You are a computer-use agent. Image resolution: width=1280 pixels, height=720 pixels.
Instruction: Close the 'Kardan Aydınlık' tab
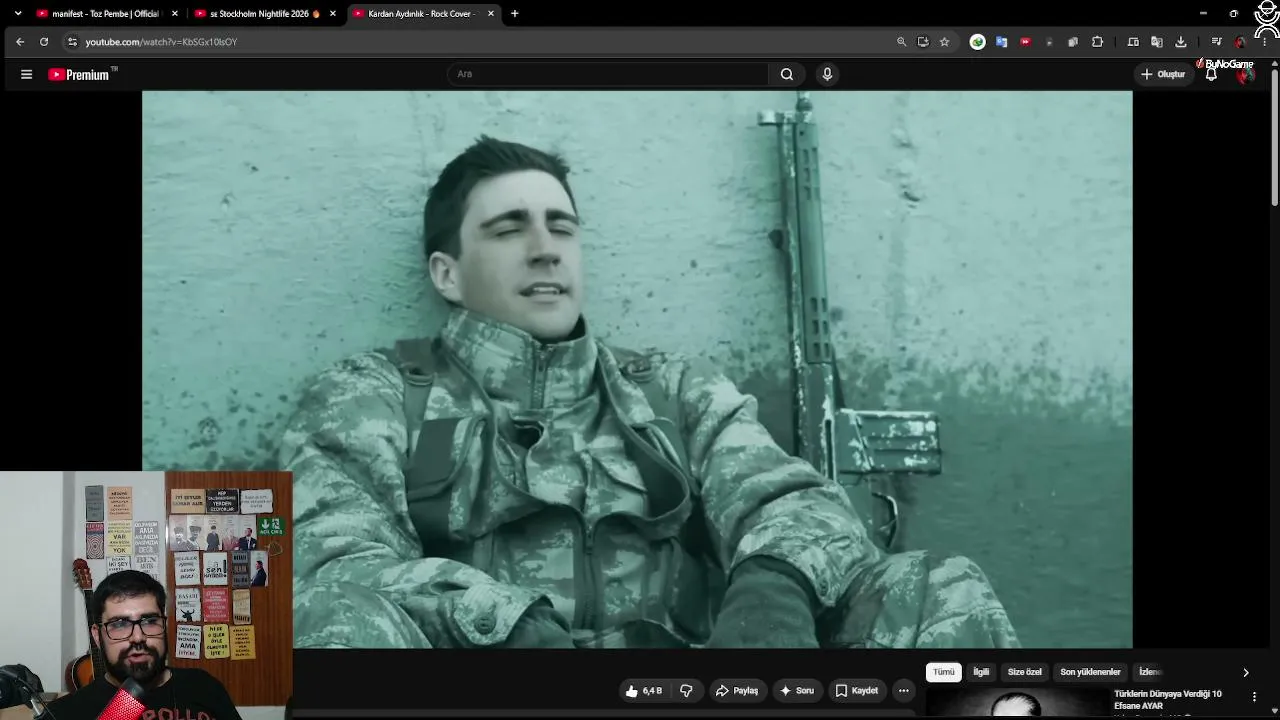pos(491,14)
